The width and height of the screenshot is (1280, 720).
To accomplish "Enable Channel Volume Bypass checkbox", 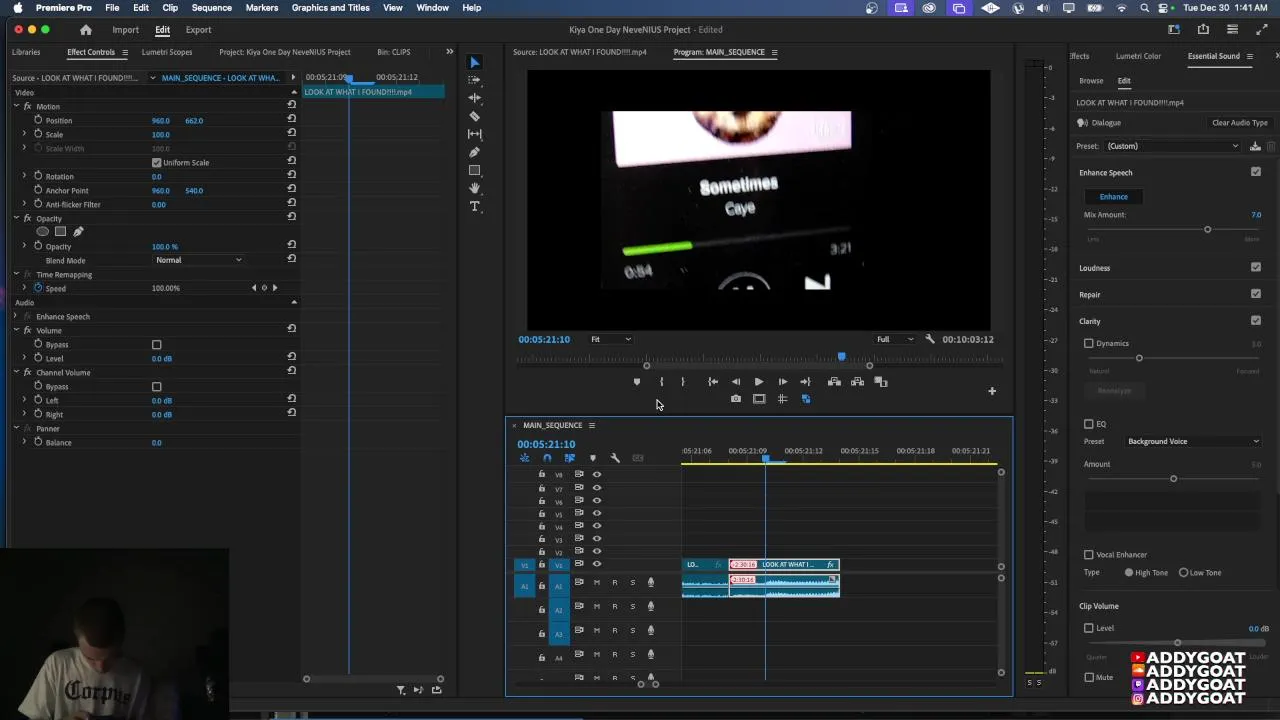I will click(156, 386).
